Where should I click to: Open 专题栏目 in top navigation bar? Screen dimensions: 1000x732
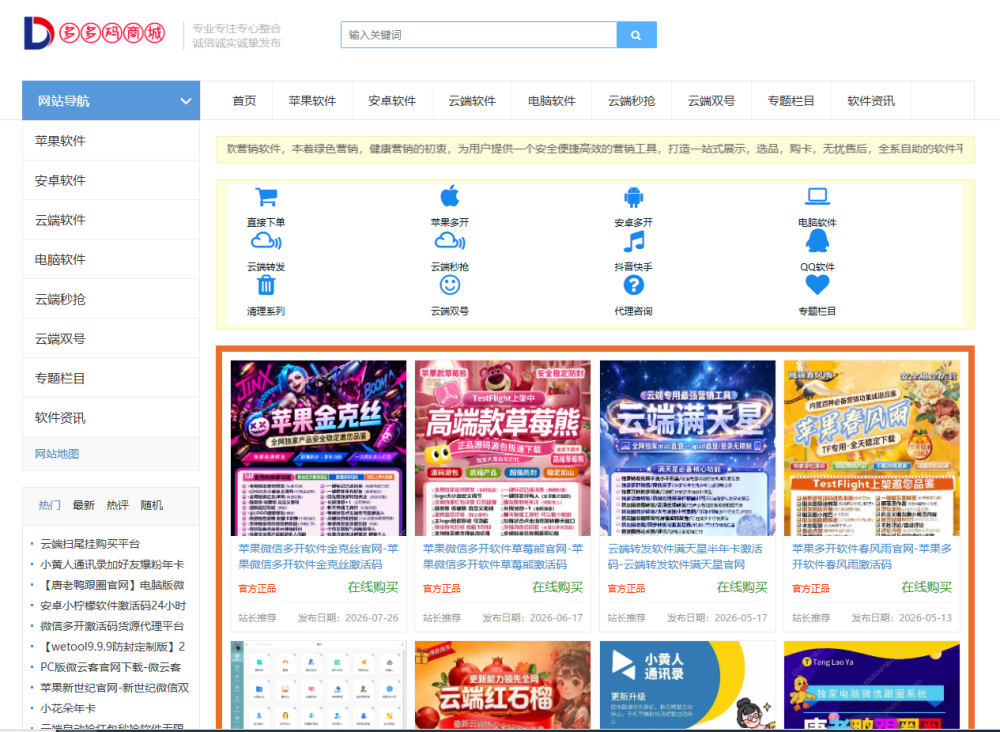(x=791, y=101)
